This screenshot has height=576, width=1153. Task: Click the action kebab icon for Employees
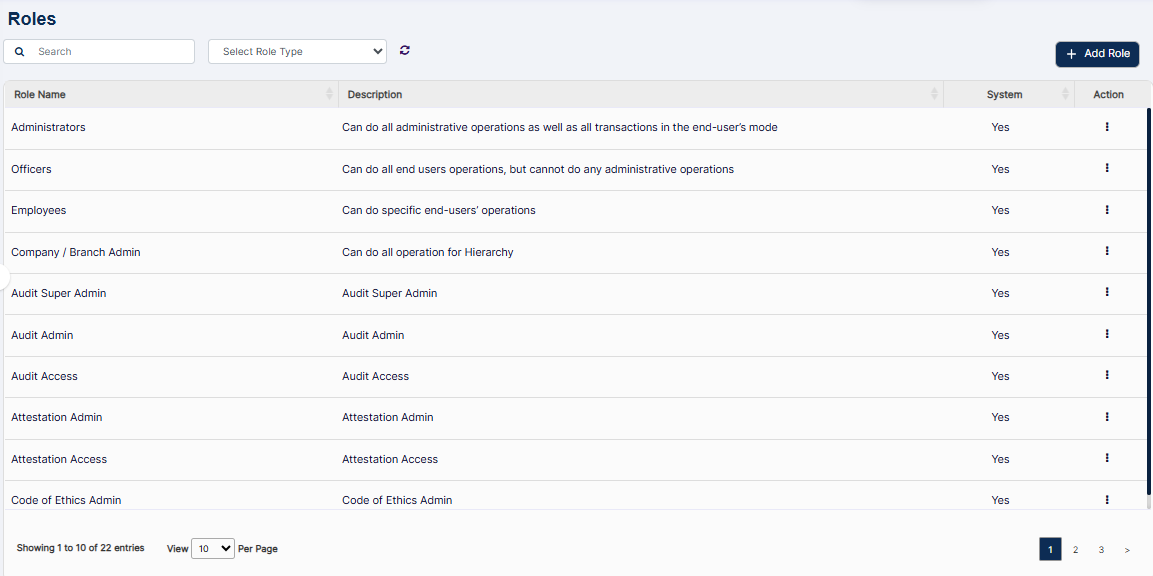click(x=1107, y=210)
